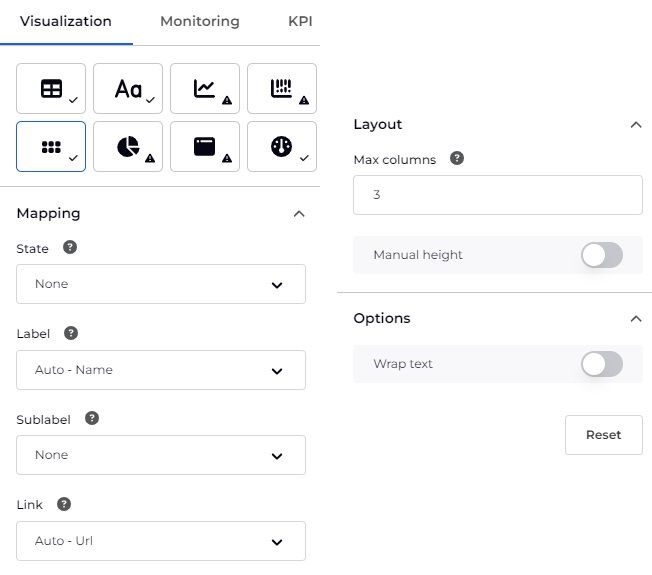Screen dimensions: 652x575
Task: Open the State help tooltip icon
Action: coord(70,247)
